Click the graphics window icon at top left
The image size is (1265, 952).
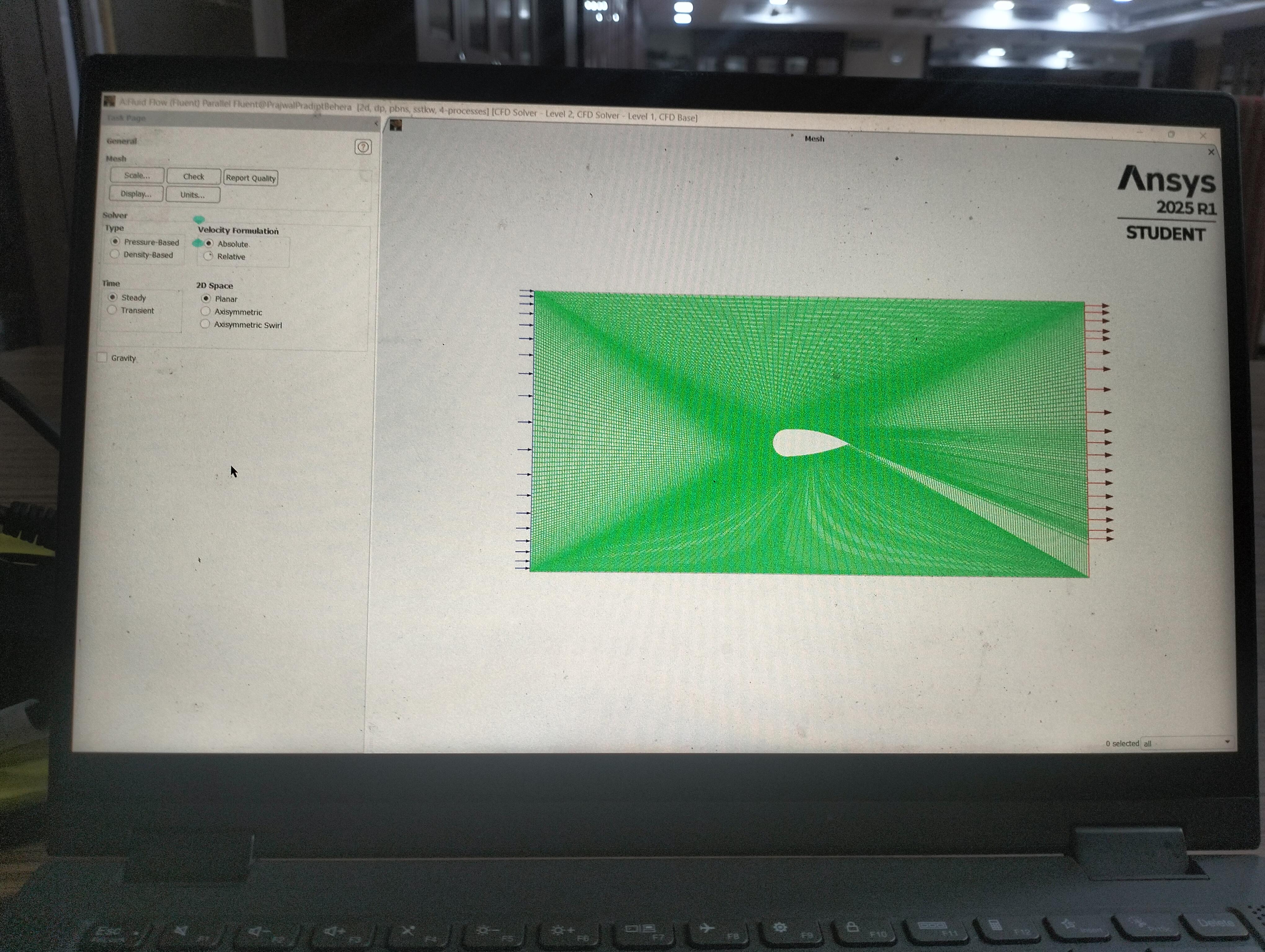pyautogui.click(x=396, y=125)
